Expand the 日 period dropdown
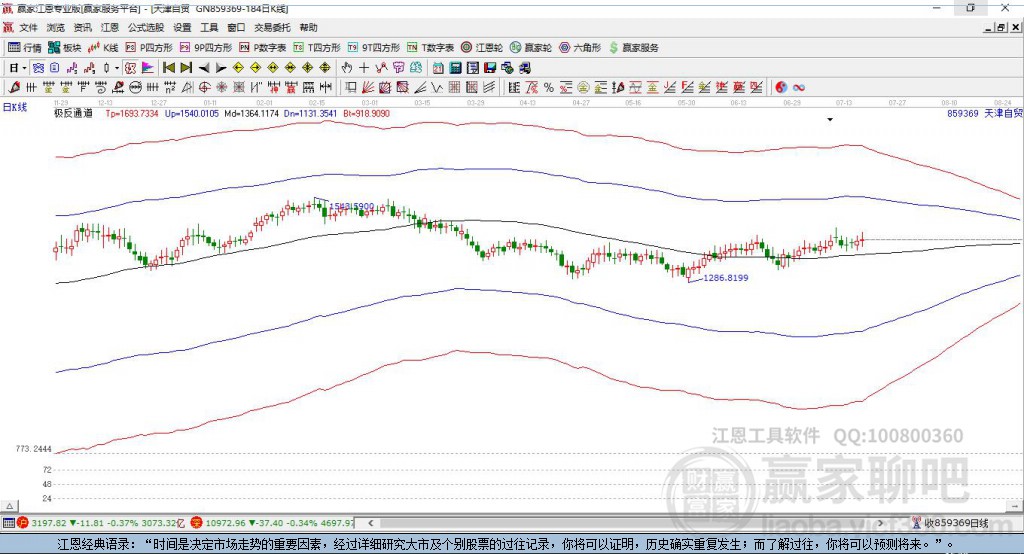Screen dimensions: 1024x554 tap(24, 68)
